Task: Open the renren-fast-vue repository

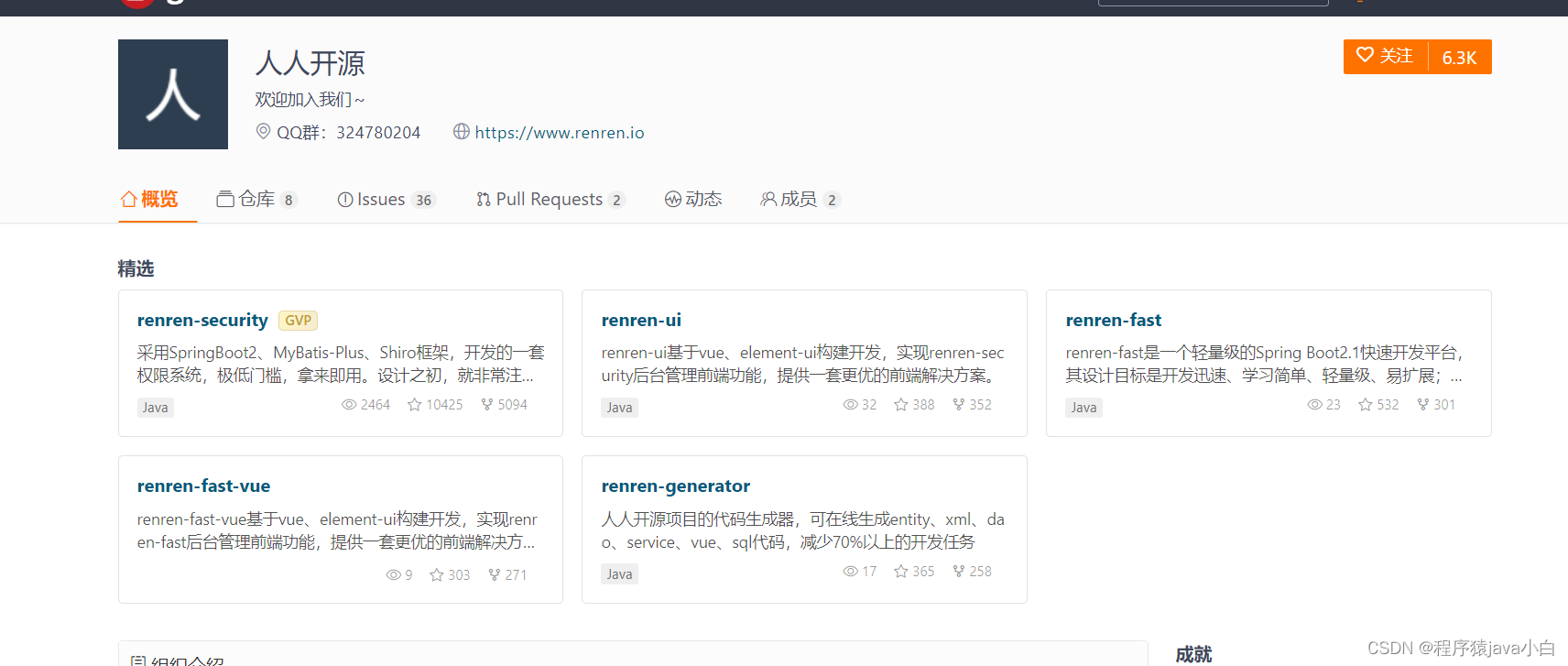Action: 203,486
